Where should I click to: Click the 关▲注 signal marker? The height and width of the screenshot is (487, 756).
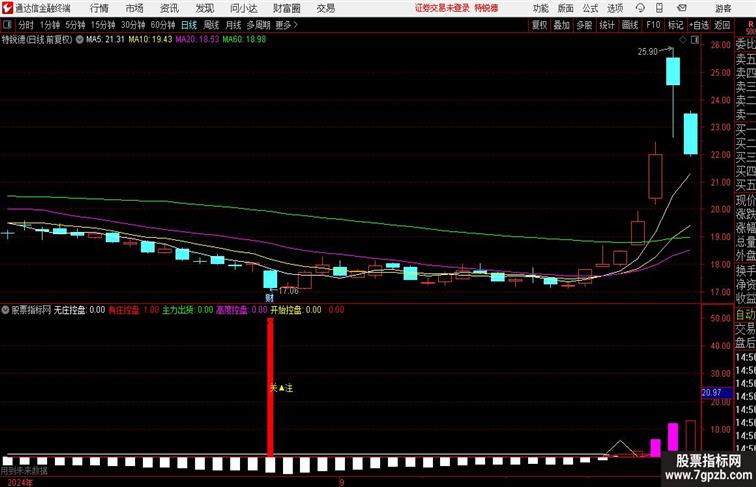tap(282, 388)
